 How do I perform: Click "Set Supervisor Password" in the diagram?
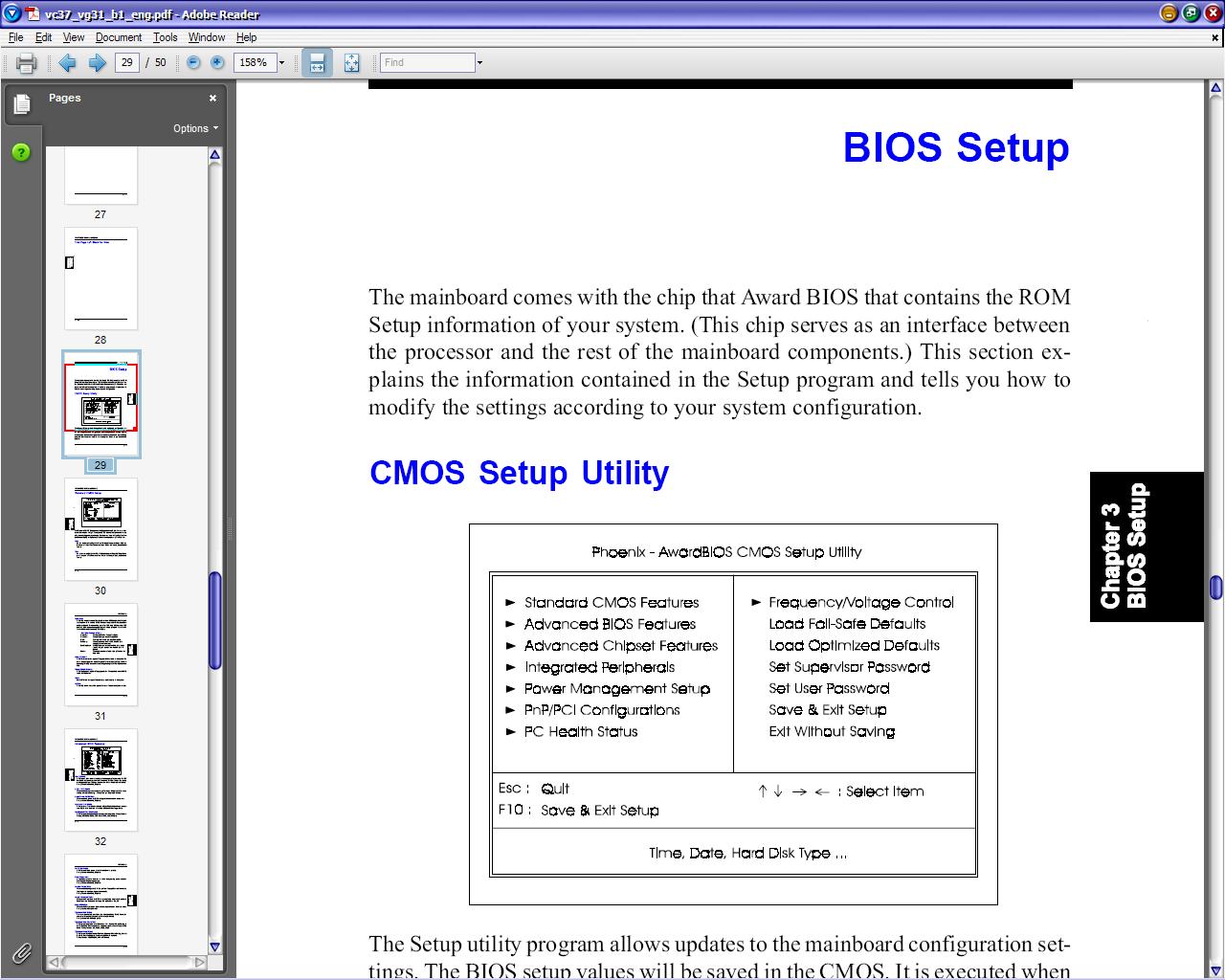coord(849,667)
